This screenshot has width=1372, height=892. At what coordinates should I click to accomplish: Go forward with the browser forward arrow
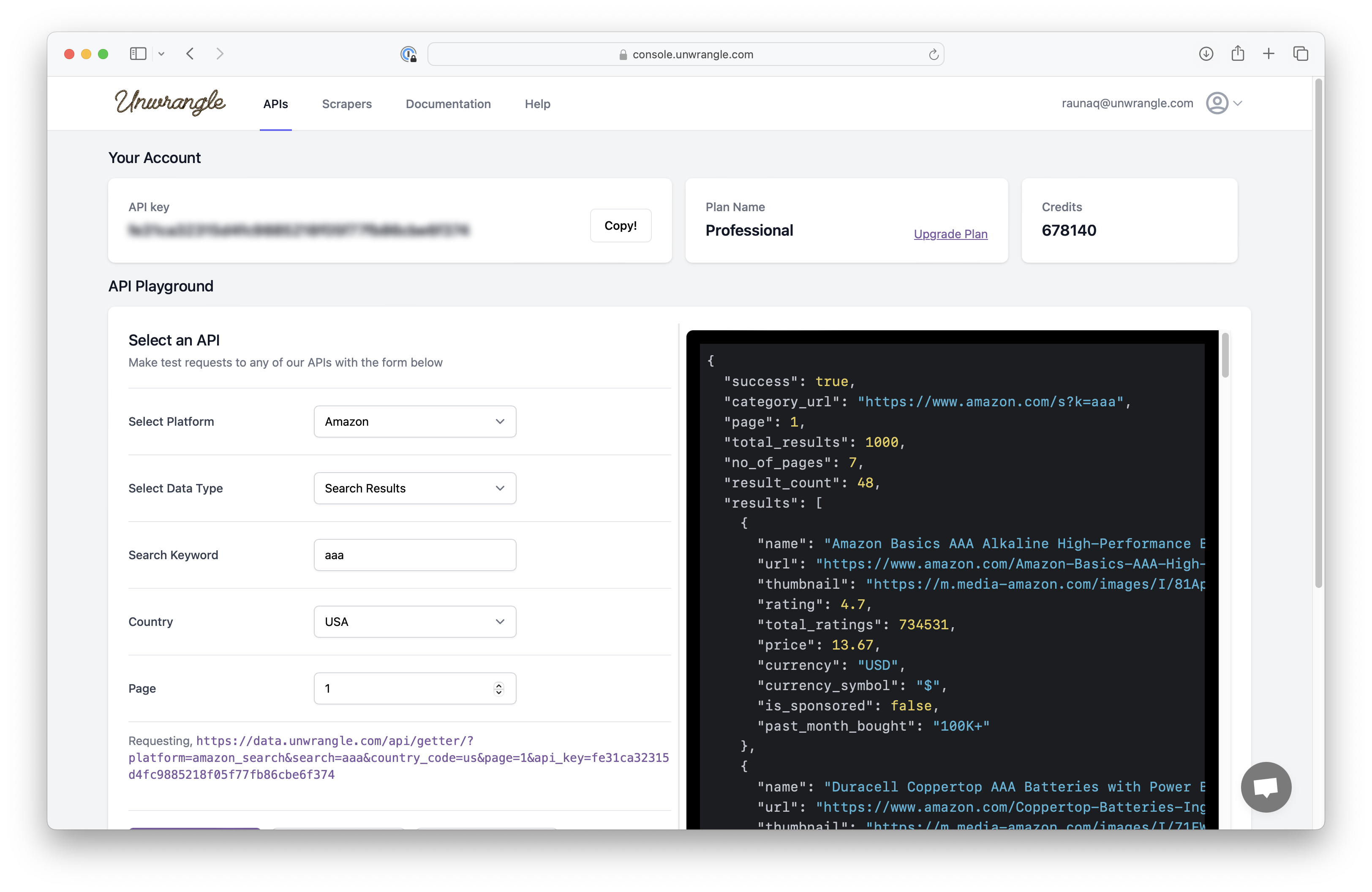(220, 54)
